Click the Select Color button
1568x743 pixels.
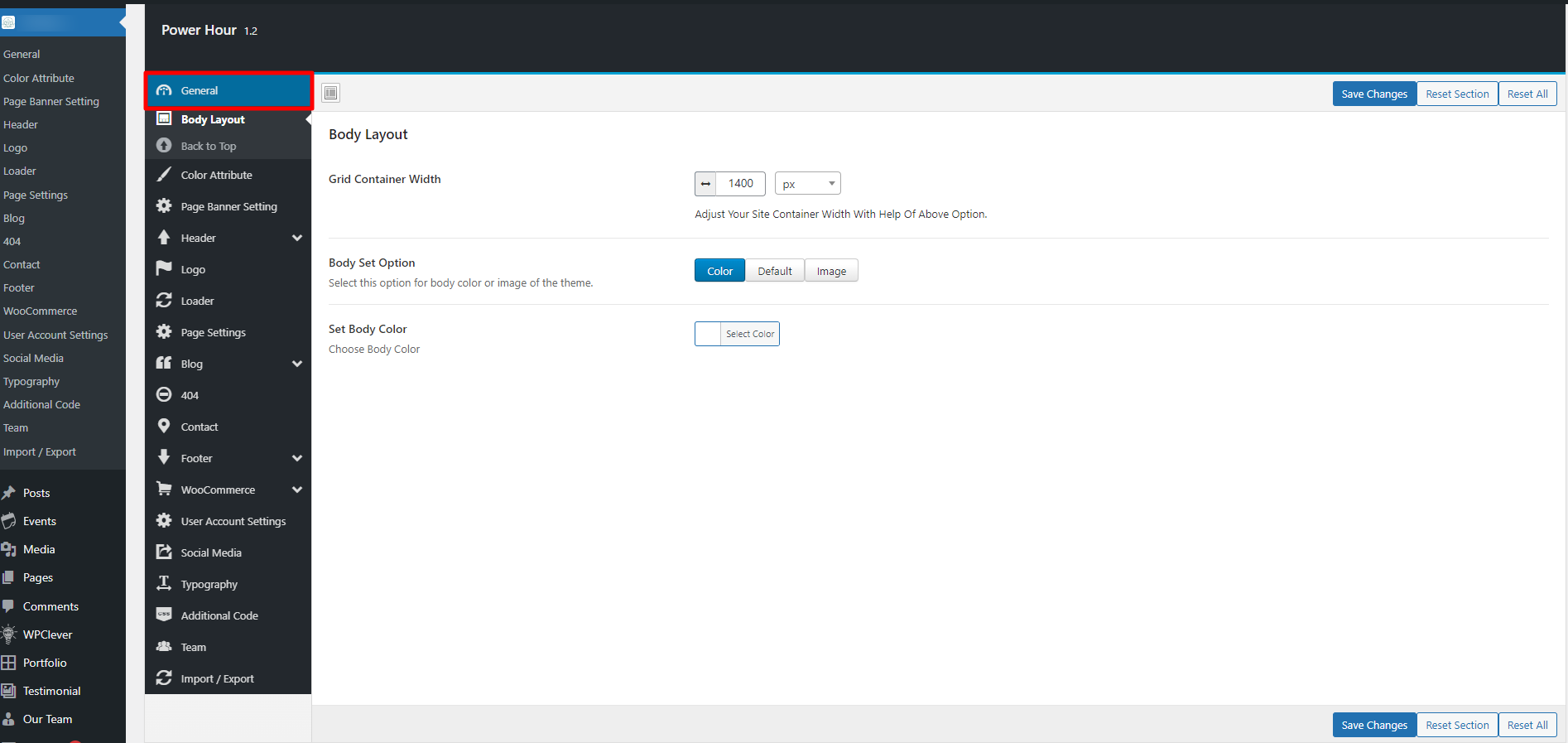click(x=750, y=334)
